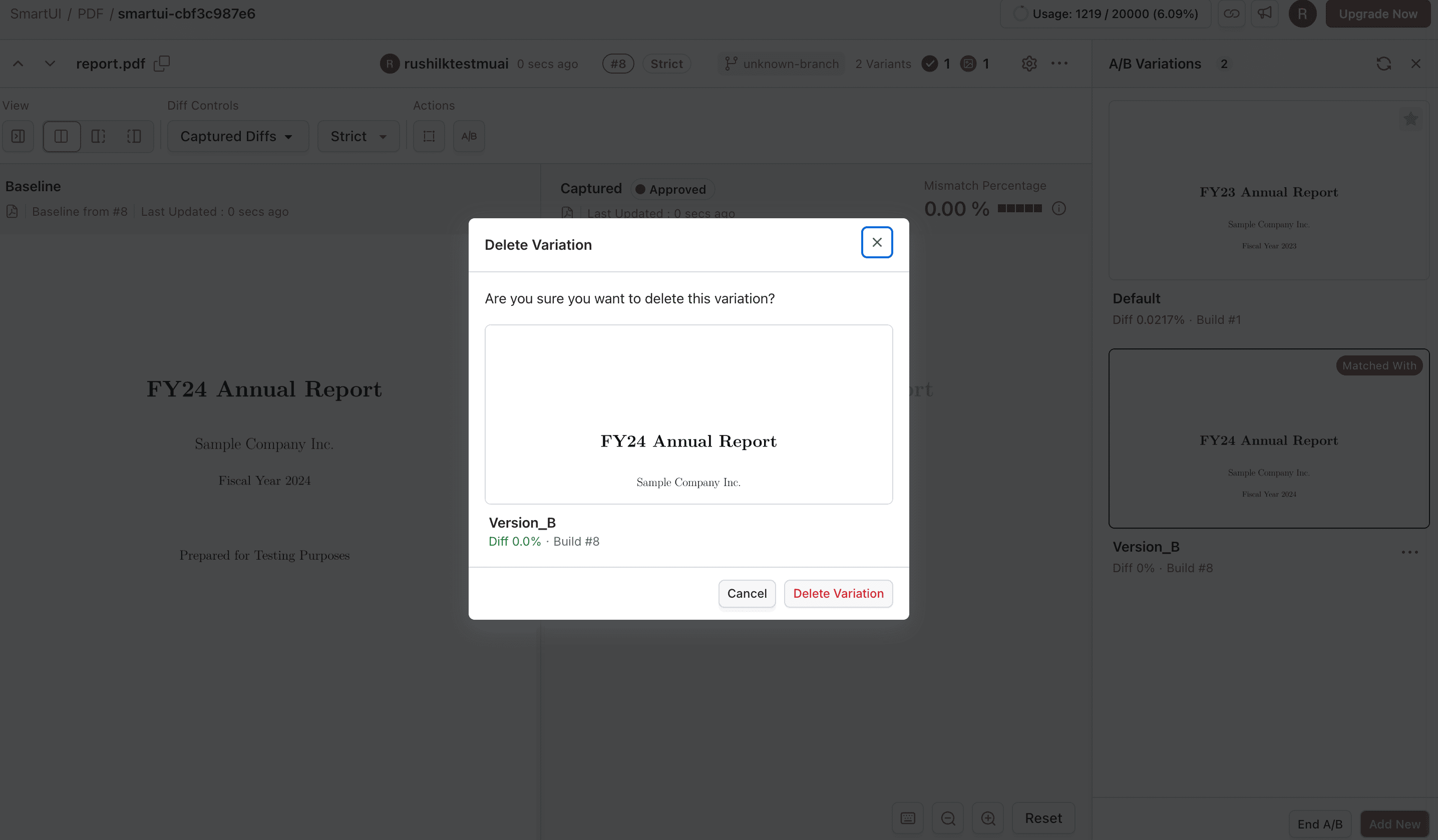Click the changes-found count icon
Viewport: 1438px width, 840px height.
click(x=968, y=64)
